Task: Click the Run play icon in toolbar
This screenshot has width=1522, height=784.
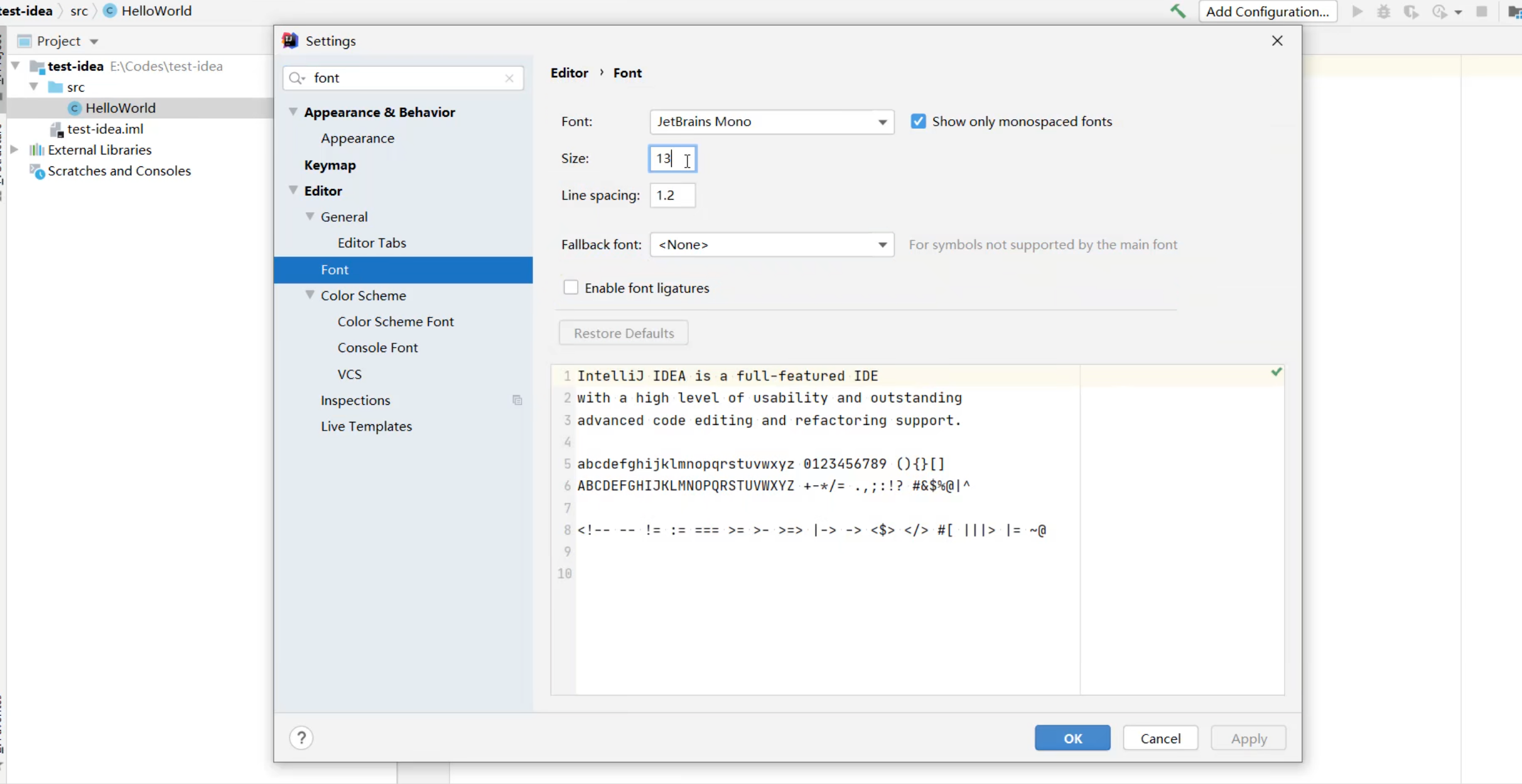Action: [1357, 11]
